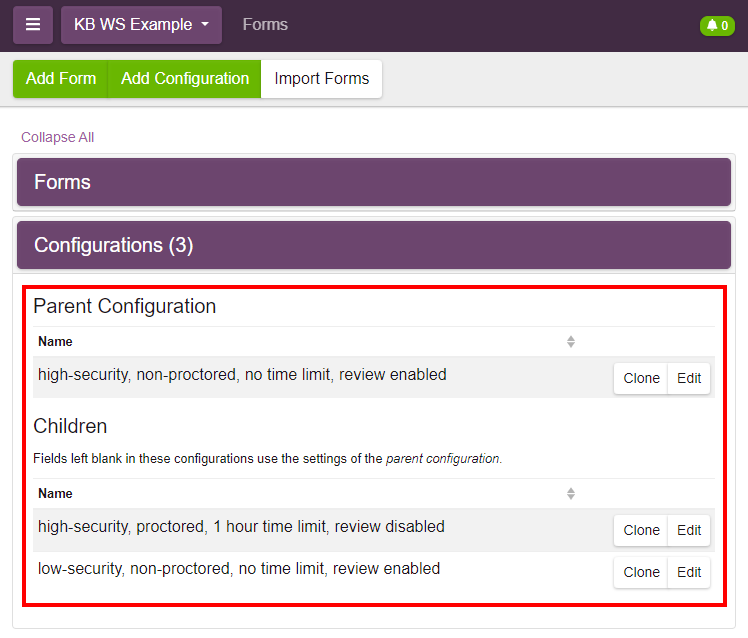Screen dimensions: 748x638
Task: Open the hamburger navigation menu
Action: [x=32, y=25]
